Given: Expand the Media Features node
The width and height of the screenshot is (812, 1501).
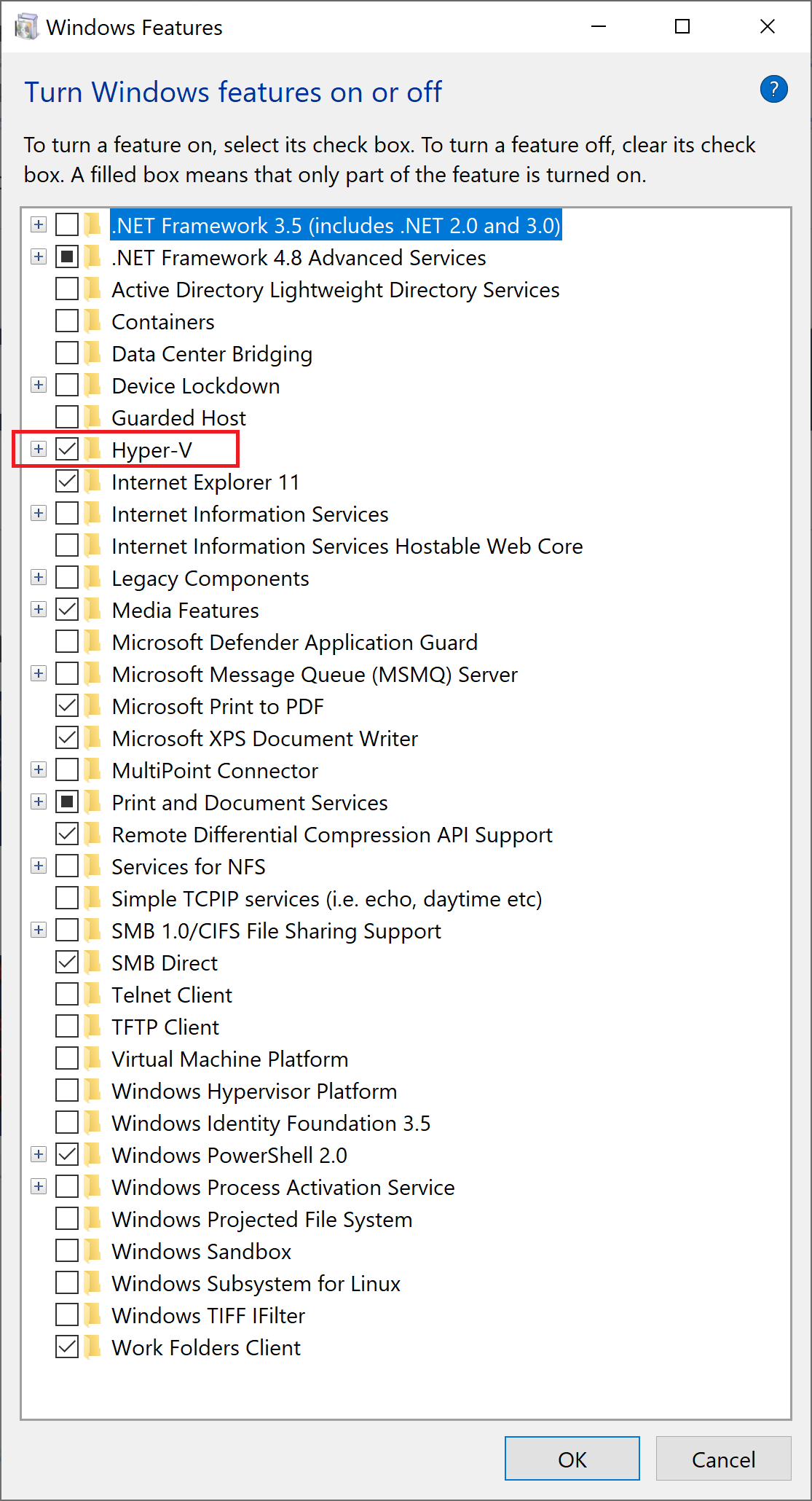Looking at the screenshot, I should pos(39,609).
